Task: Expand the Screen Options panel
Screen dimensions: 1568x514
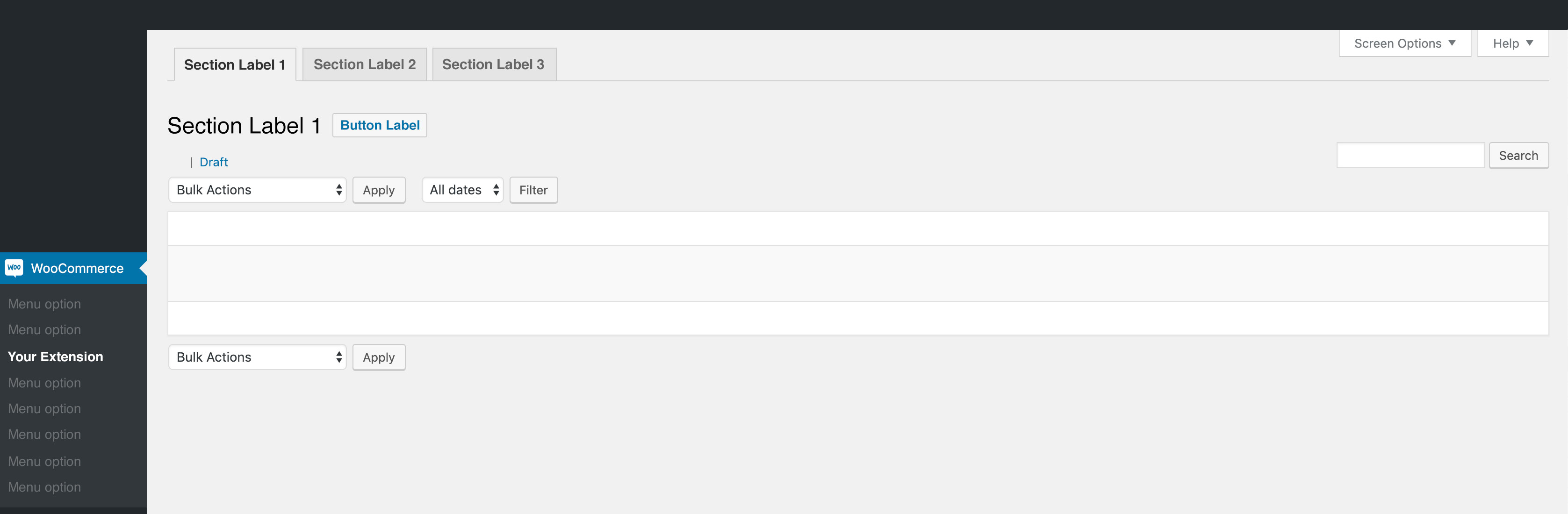Action: click(x=1404, y=43)
